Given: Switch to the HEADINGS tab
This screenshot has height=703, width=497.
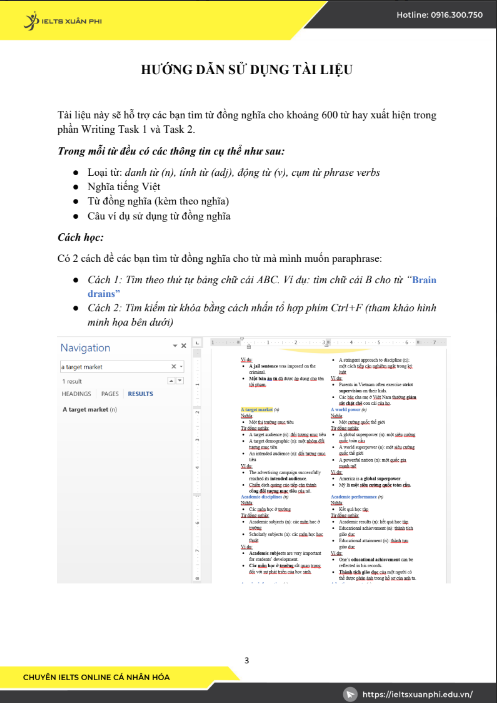Looking at the screenshot, I should click(76, 394).
